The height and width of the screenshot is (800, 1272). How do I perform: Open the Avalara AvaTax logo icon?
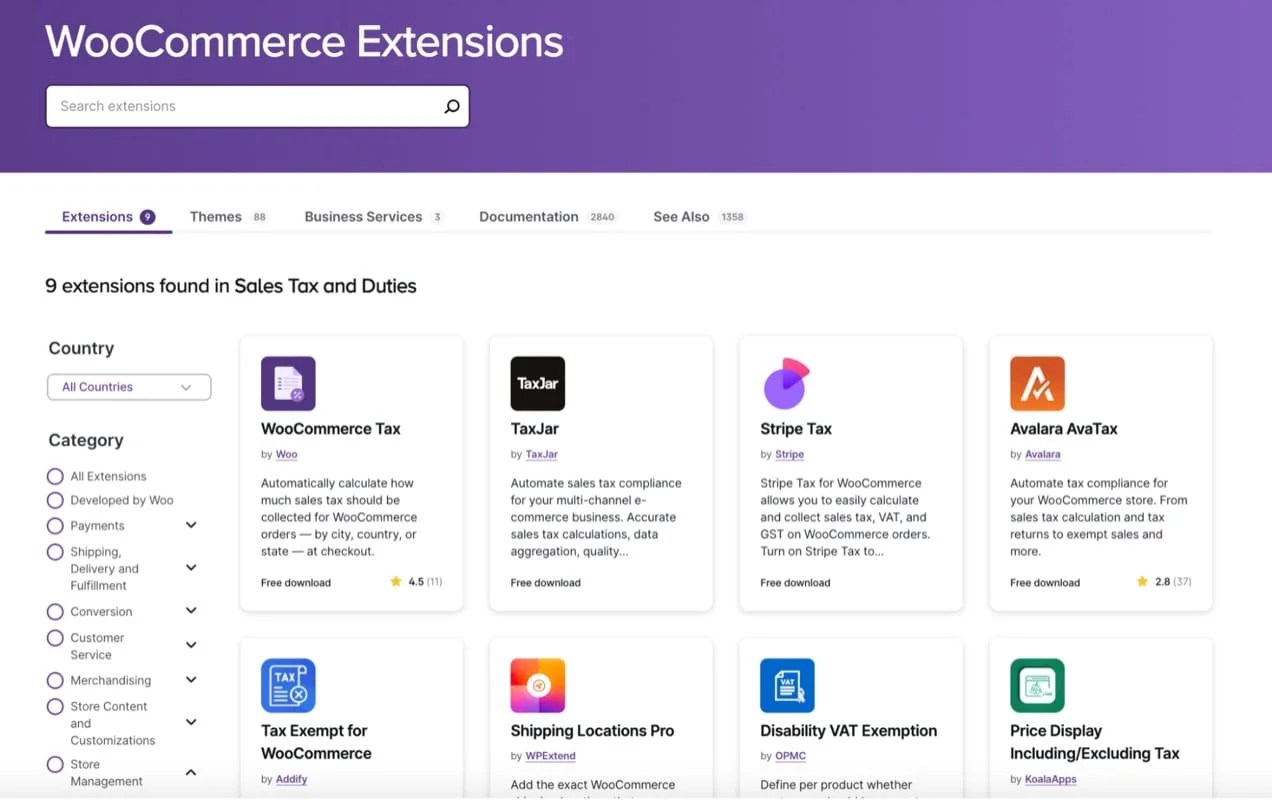click(1037, 383)
